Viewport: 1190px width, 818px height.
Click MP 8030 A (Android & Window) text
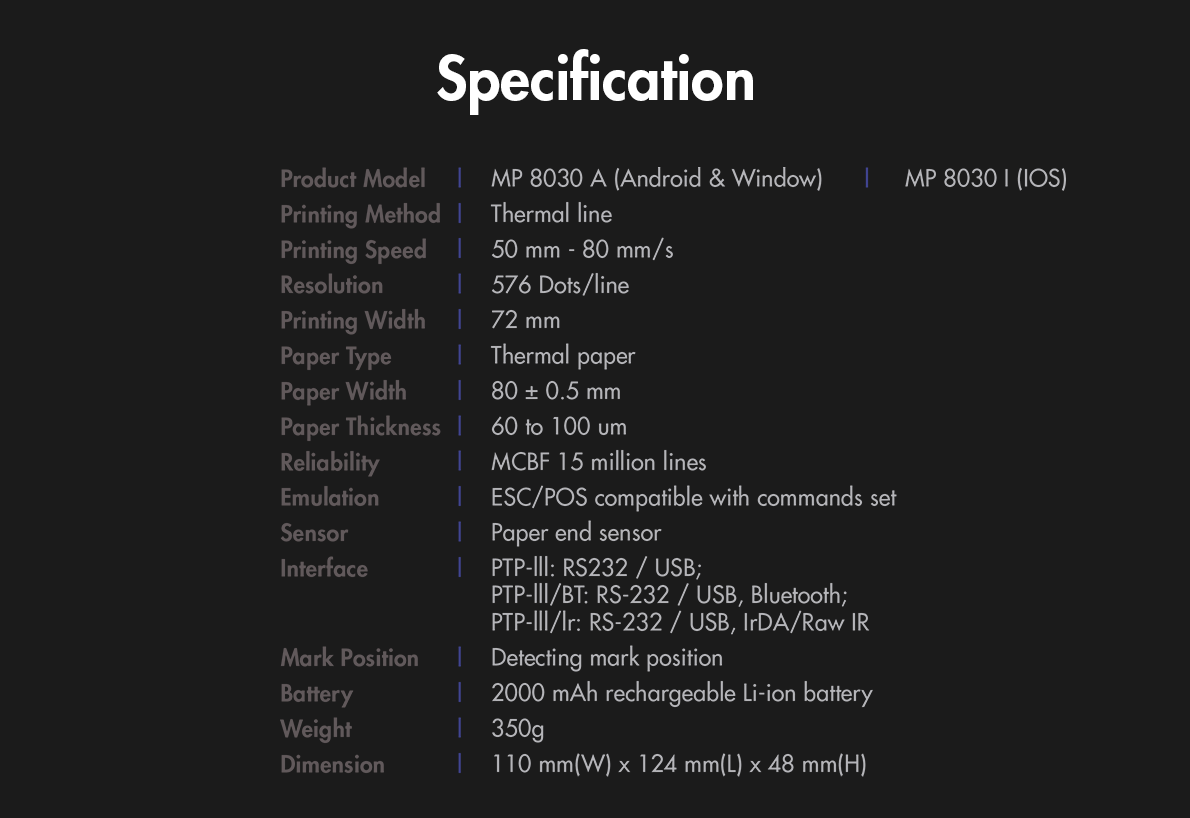(656, 178)
